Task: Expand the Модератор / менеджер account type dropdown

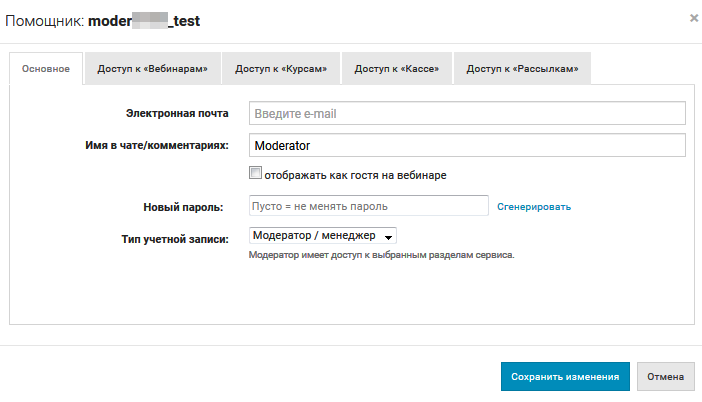Action: (x=322, y=236)
